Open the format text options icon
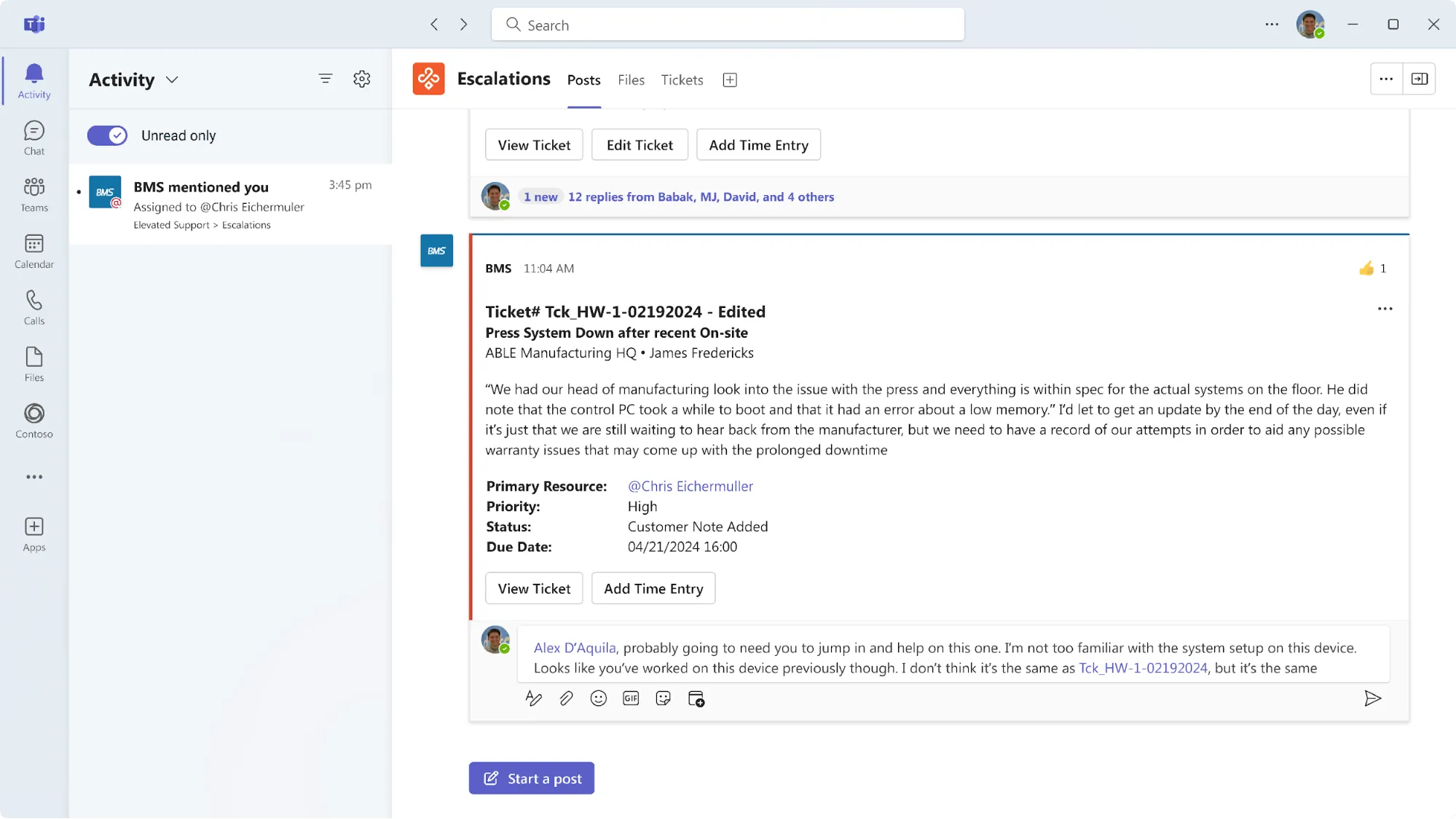Viewport: 1456px width, 819px height. point(533,699)
